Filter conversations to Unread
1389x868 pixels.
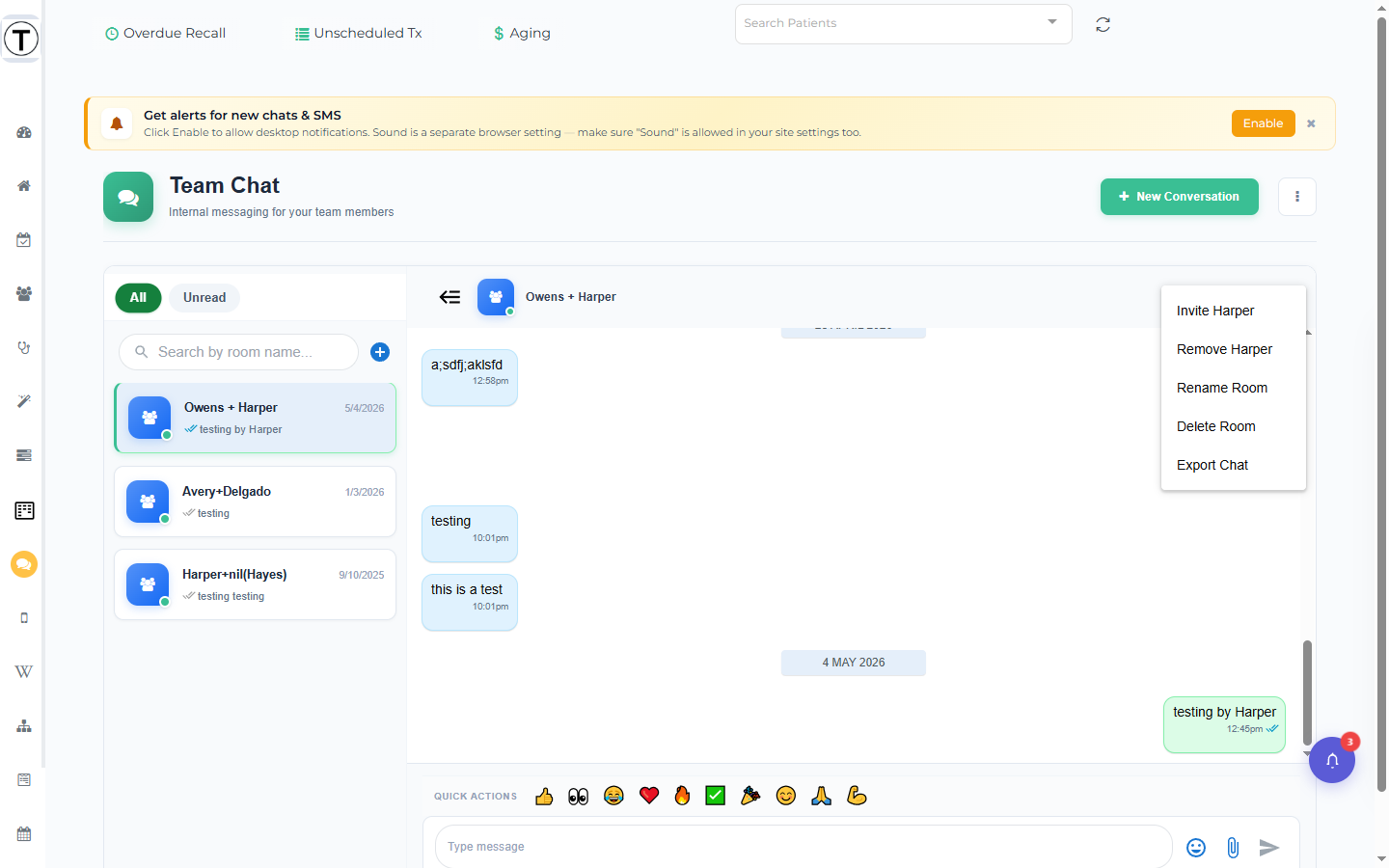pos(204,297)
